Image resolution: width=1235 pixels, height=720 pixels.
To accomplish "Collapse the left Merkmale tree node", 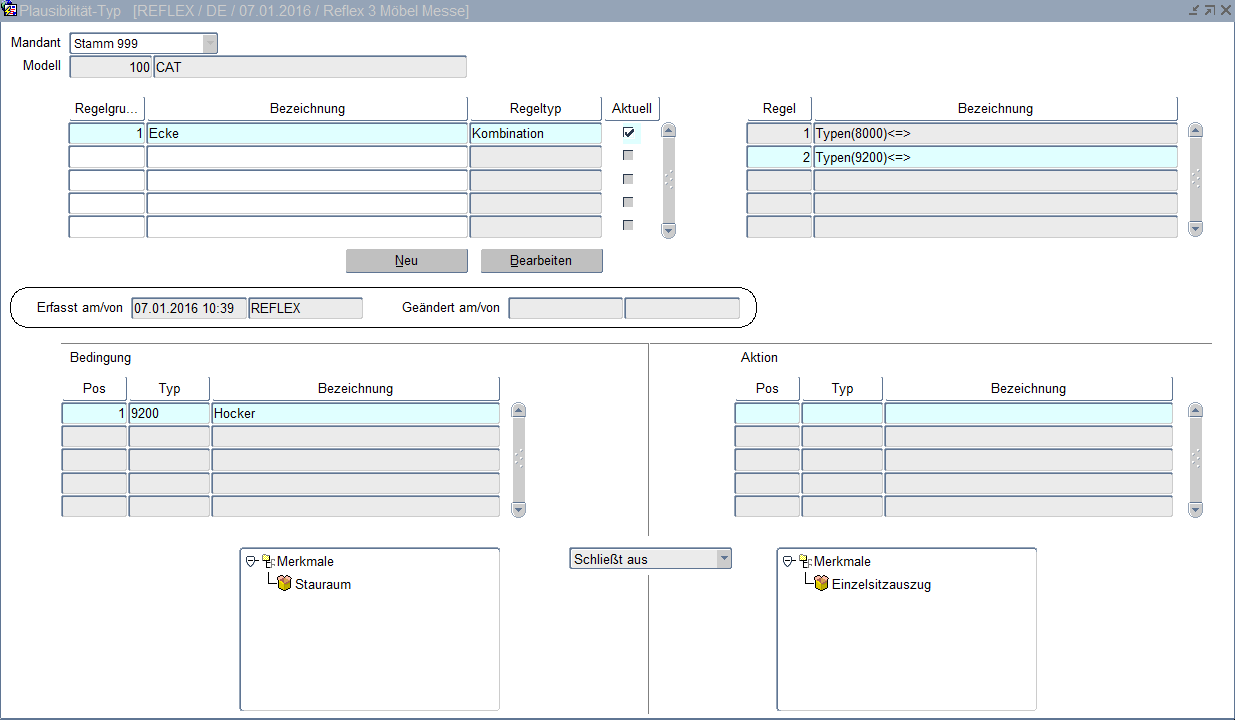I will pos(251,562).
